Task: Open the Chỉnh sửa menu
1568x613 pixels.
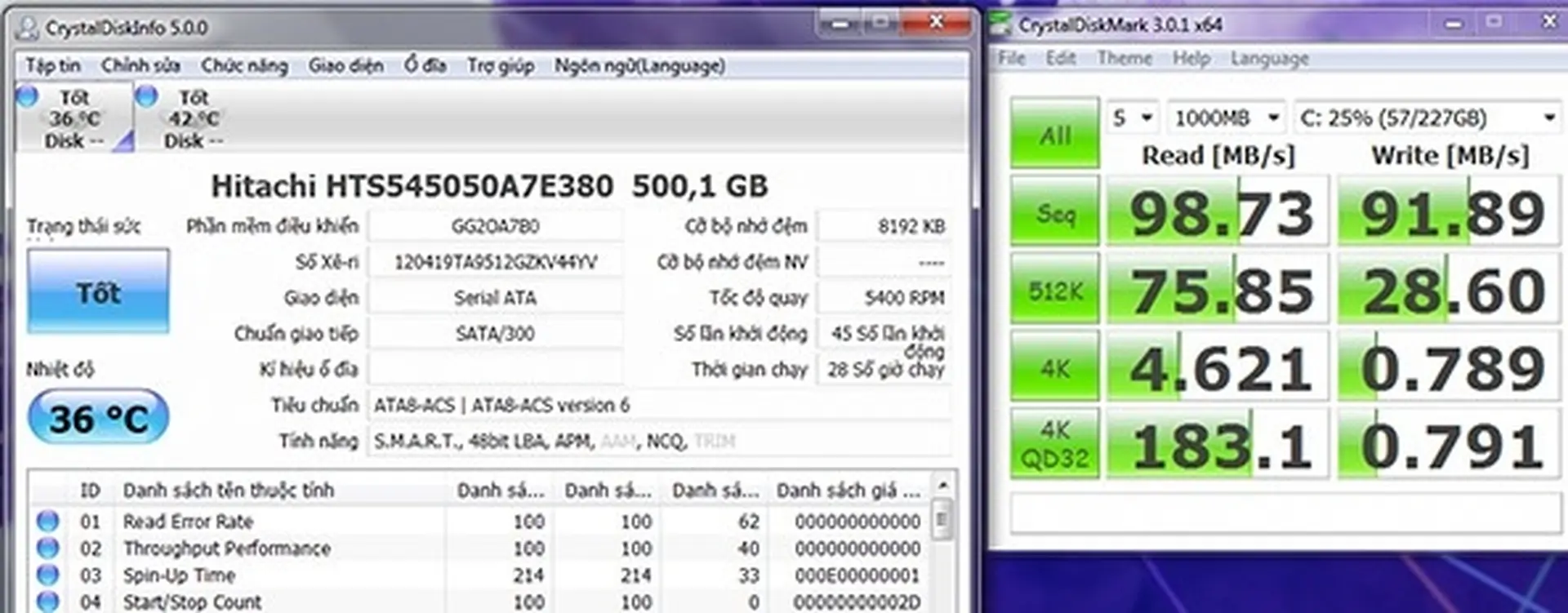Action: point(140,65)
